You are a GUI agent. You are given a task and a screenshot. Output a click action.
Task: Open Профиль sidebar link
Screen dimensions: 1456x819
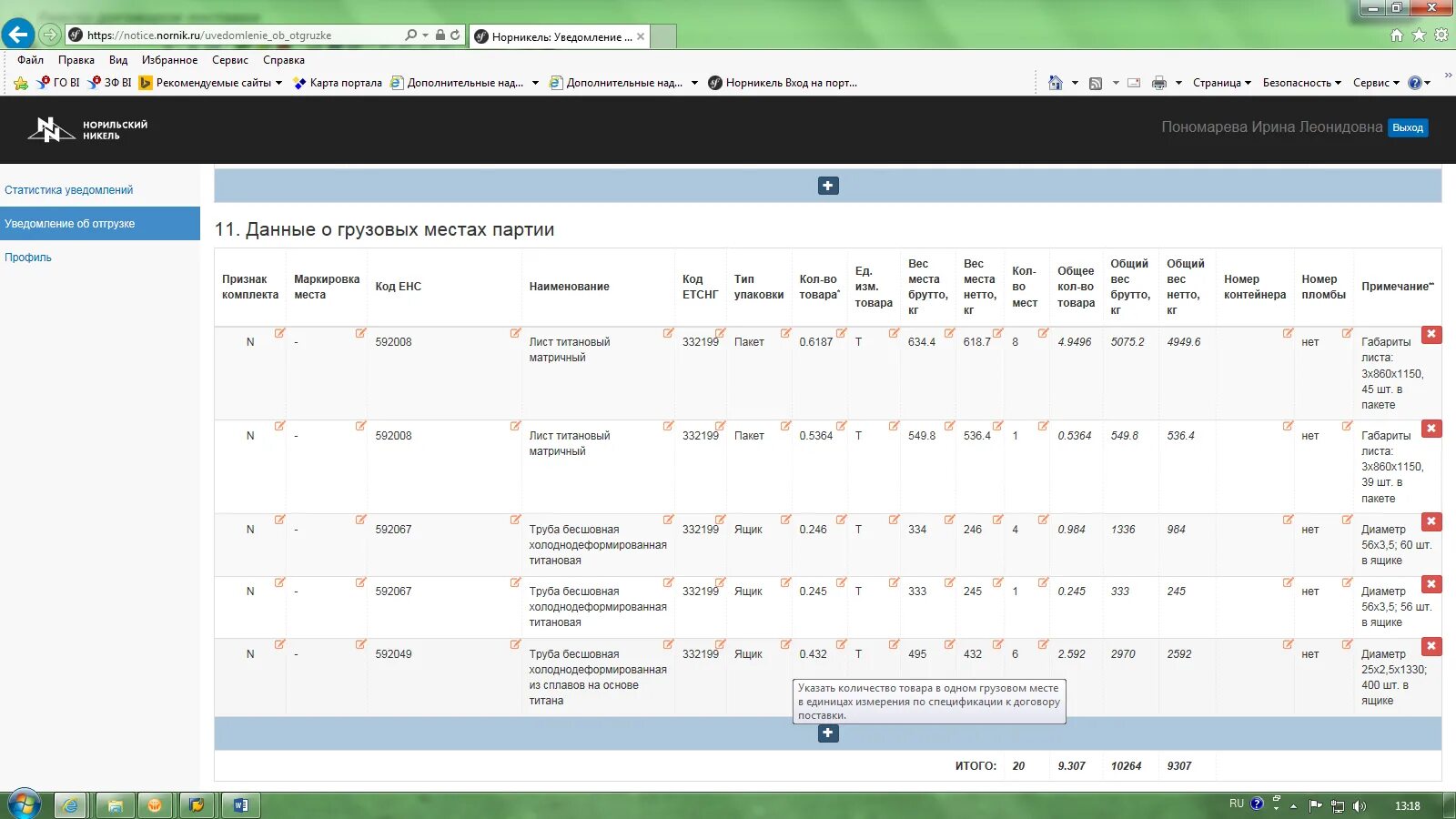(28, 258)
